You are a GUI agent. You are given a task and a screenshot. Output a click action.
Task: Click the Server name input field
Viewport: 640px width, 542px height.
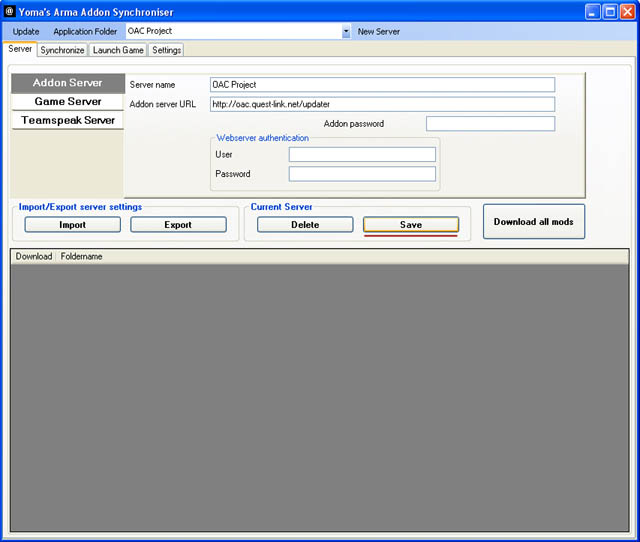[x=382, y=85]
